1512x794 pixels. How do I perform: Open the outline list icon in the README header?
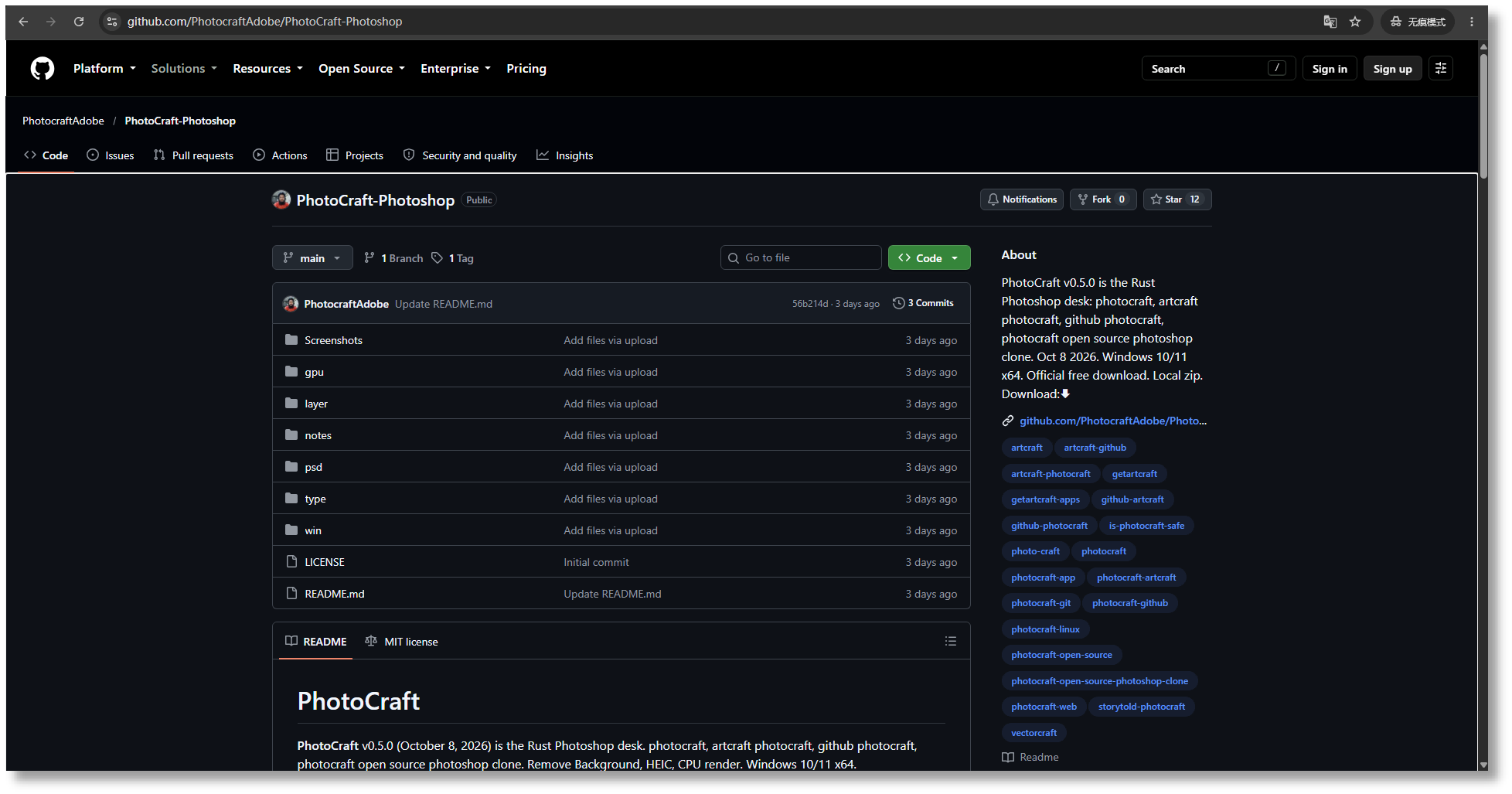(951, 641)
